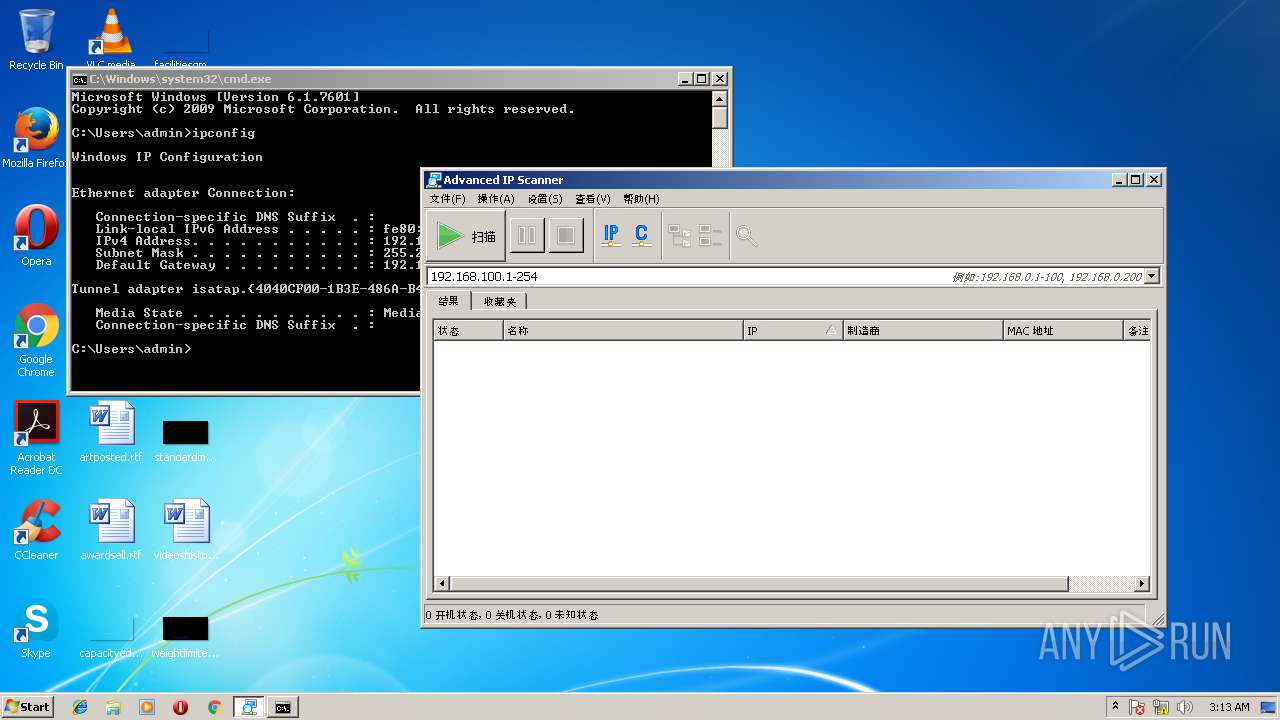
Task: Sort by the 备注 column header
Action: 1137,330
